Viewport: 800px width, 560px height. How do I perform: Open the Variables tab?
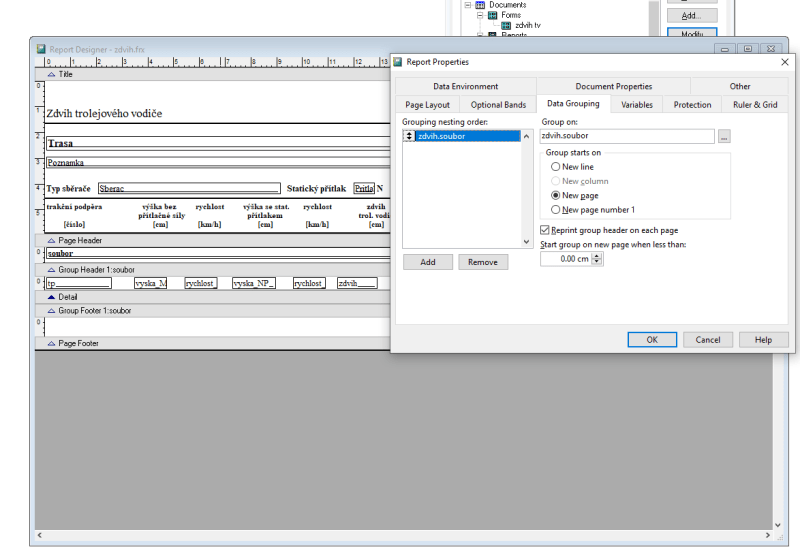(x=637, y=105)
